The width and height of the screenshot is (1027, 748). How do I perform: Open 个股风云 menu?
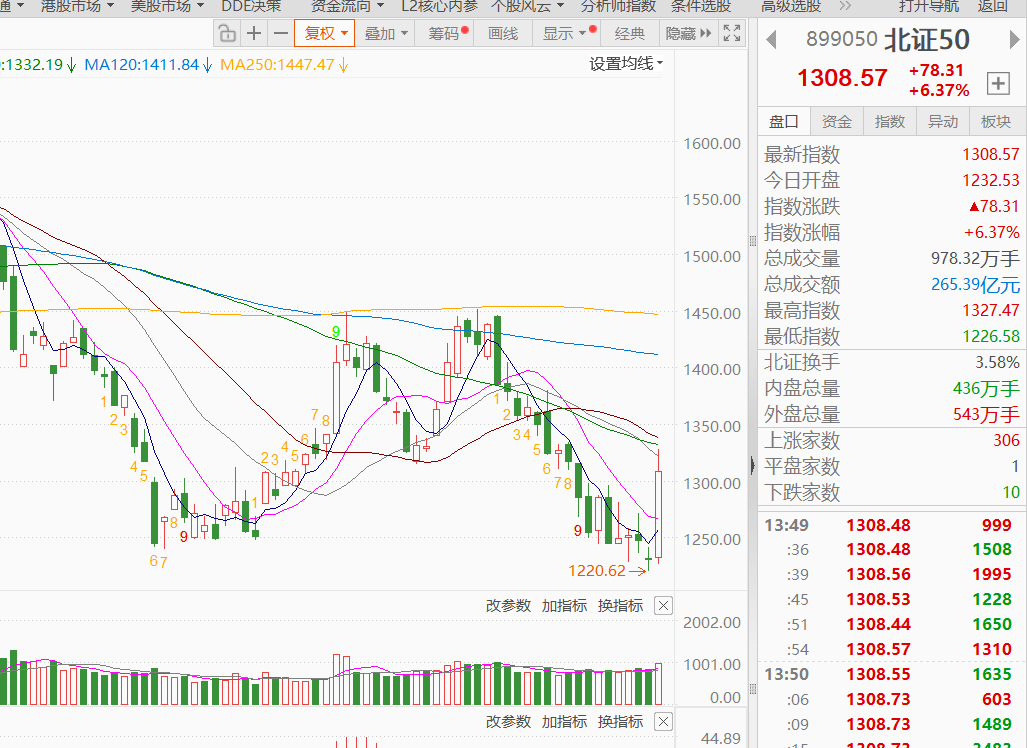coord(528,7)
